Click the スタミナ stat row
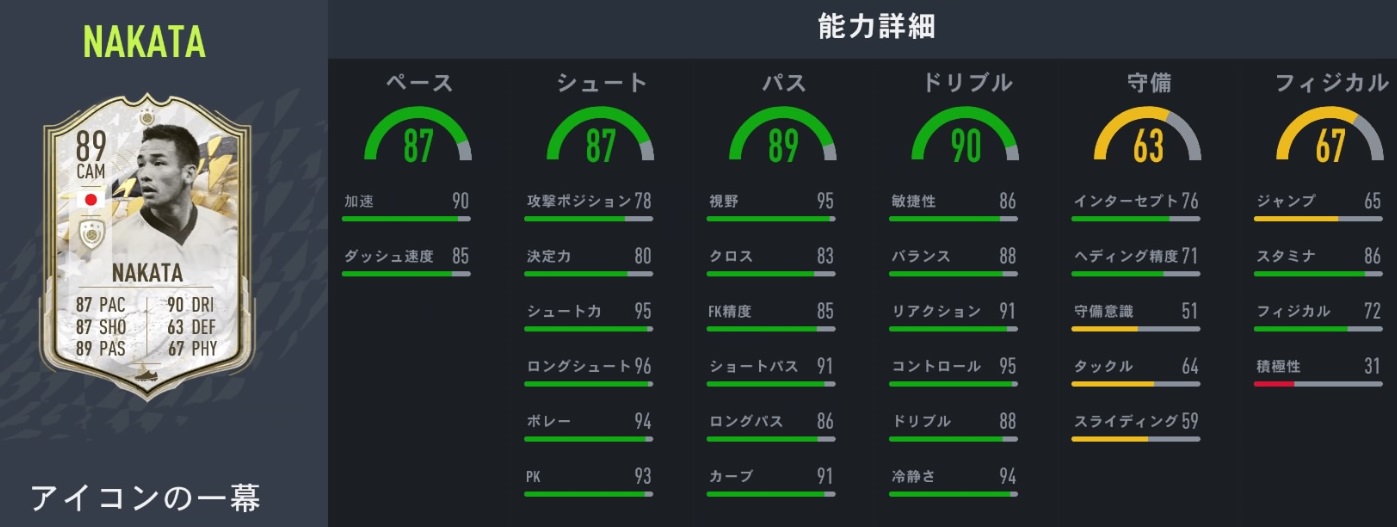The width and height of the screenshot is (1397, 527). [1318, 256]
